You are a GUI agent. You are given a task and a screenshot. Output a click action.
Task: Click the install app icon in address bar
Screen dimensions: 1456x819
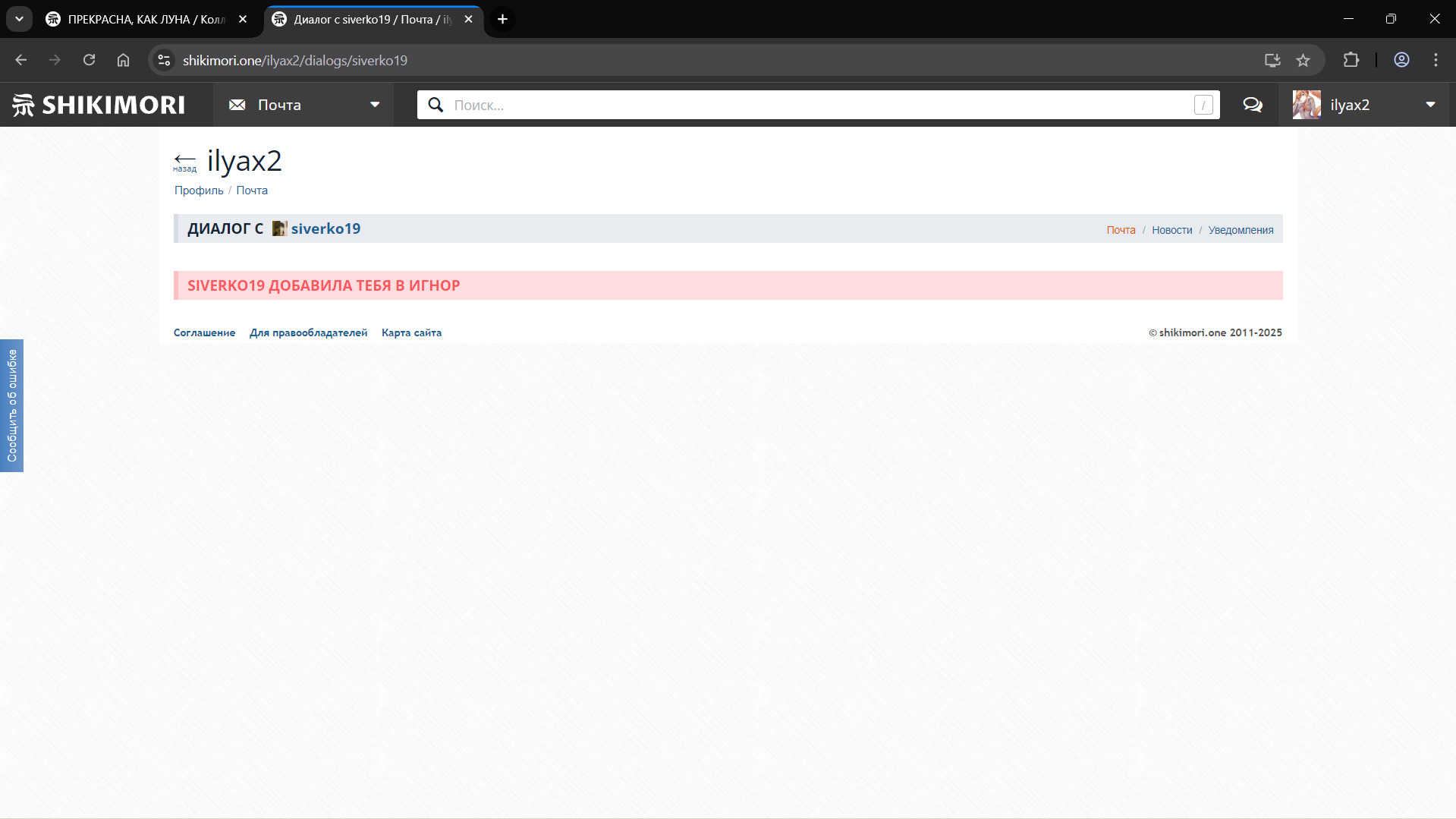tap(1272, 60)
